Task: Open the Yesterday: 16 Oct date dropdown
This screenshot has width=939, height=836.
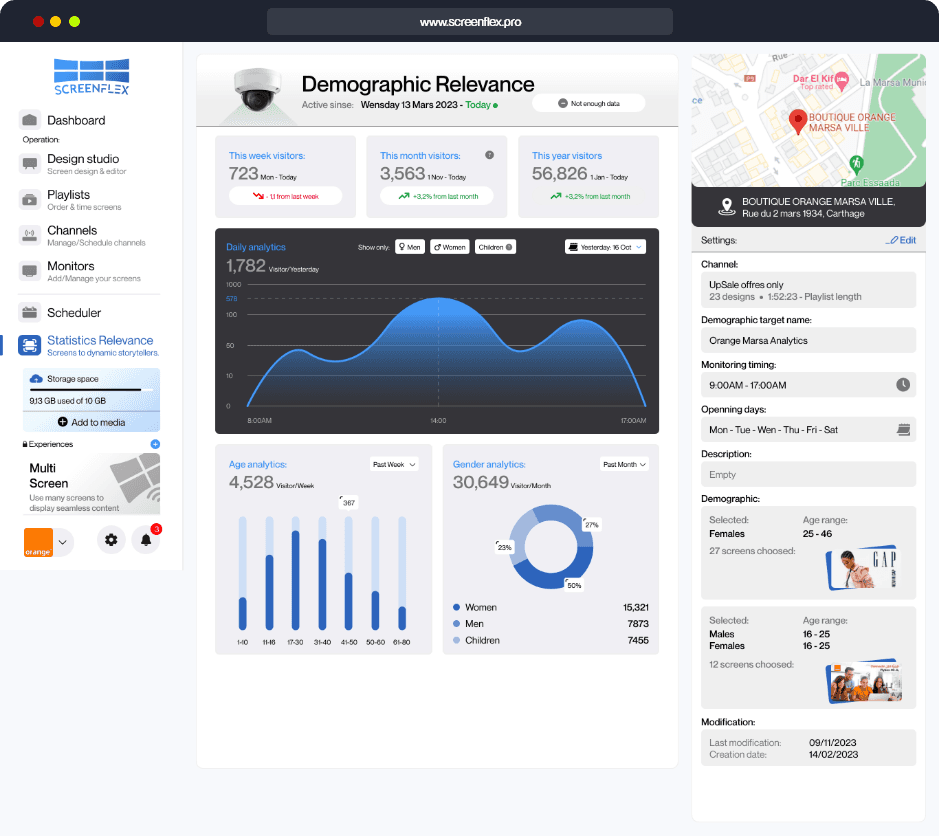Action: pyautogui.click(x=603, y=246)
